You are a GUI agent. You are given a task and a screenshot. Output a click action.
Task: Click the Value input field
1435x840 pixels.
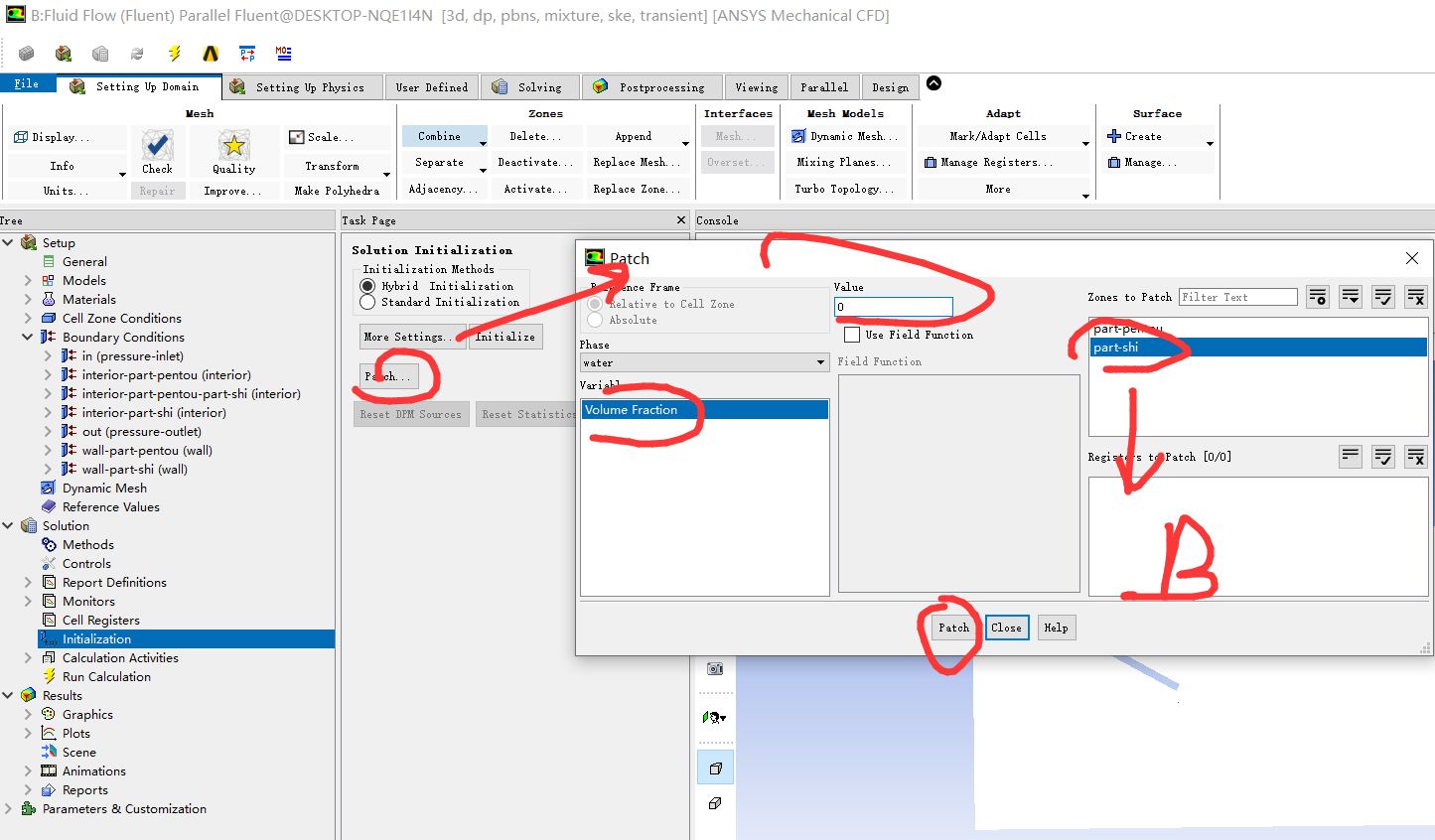[893, 307]
